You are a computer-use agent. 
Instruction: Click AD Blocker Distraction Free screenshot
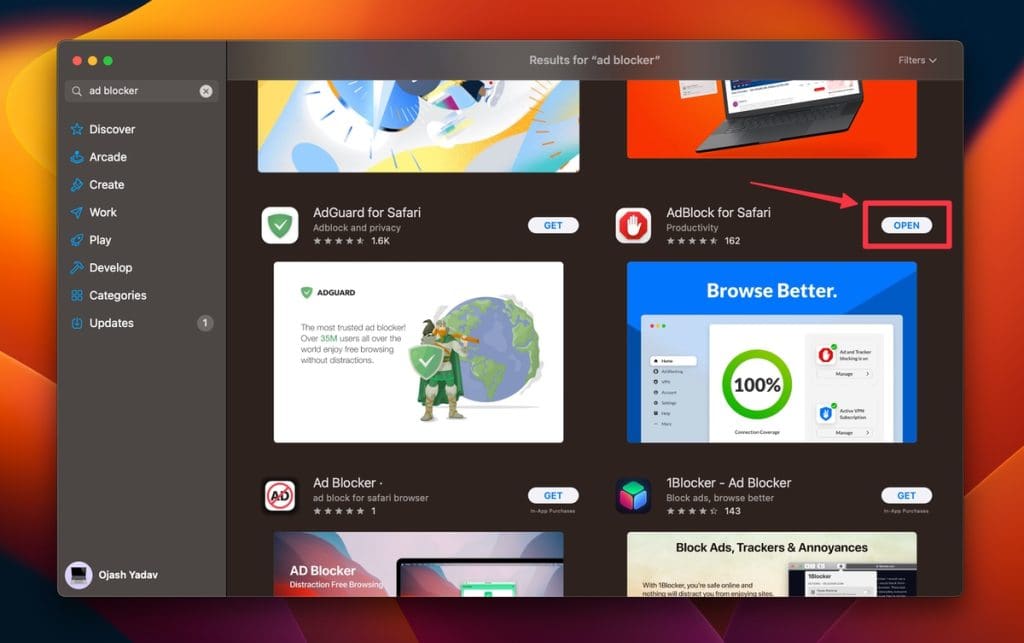(419, 564)
